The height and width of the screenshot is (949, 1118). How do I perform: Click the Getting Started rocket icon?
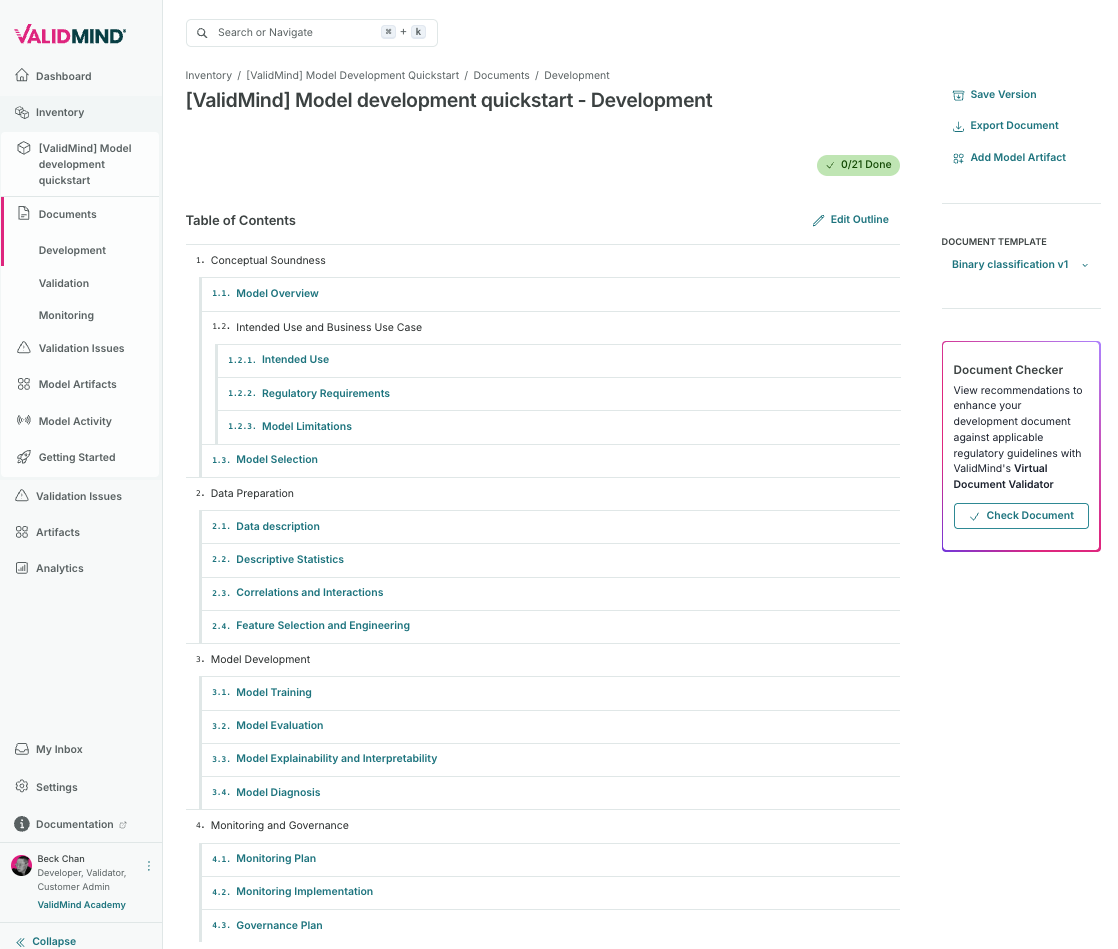[x=24, y=457]
